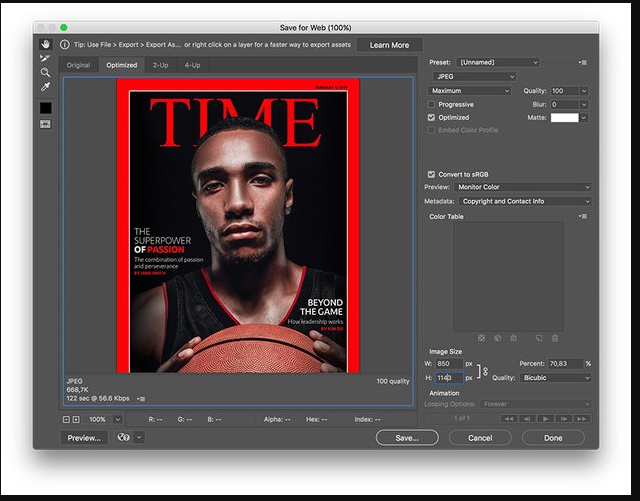The image size is (640, 501).
Task: Open the download speed preview menu icon
Action: pos(141,399)
